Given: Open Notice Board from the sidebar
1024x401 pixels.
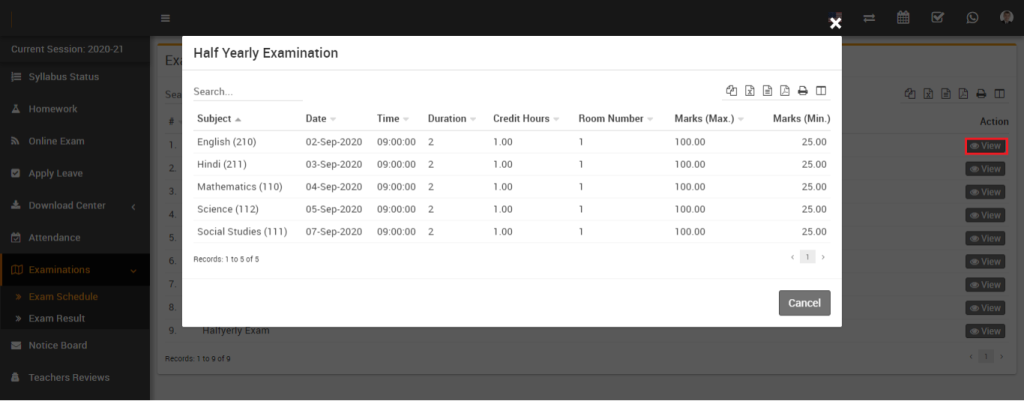Looking at the screenshot, I should point(57,346).
